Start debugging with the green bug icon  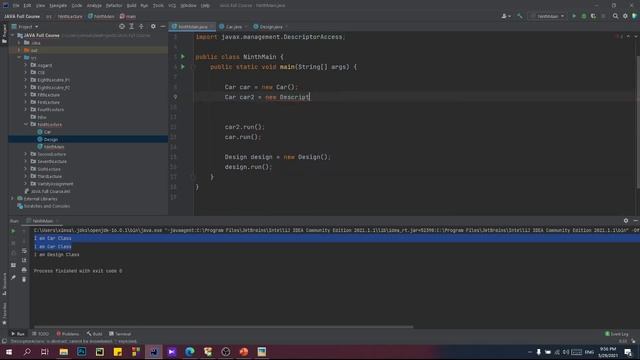(584, 16)
